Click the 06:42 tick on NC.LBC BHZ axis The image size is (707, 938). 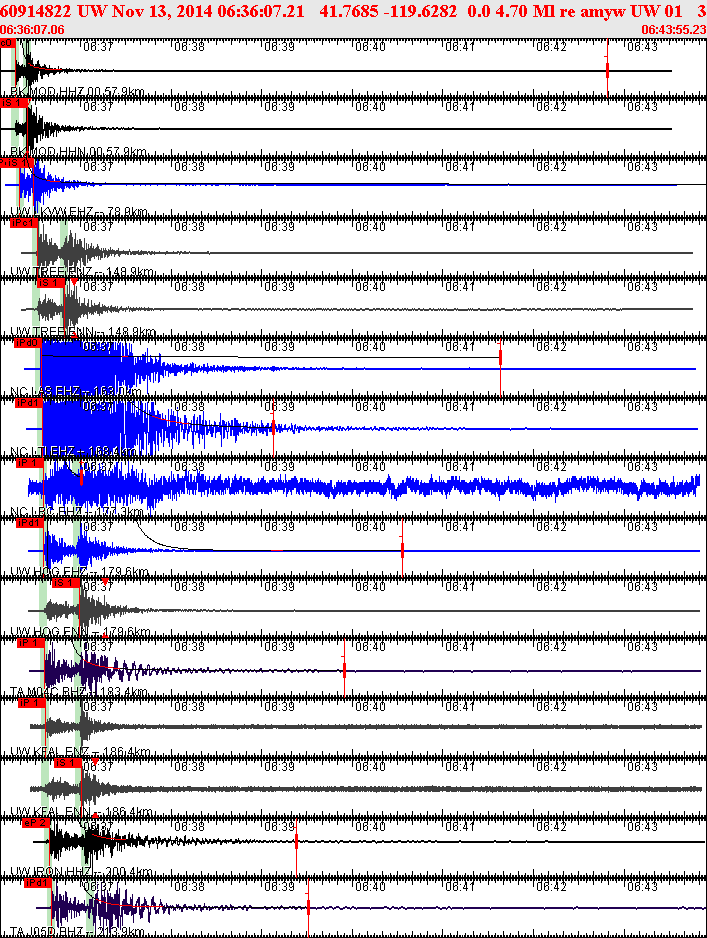click(x=551, y=467)
